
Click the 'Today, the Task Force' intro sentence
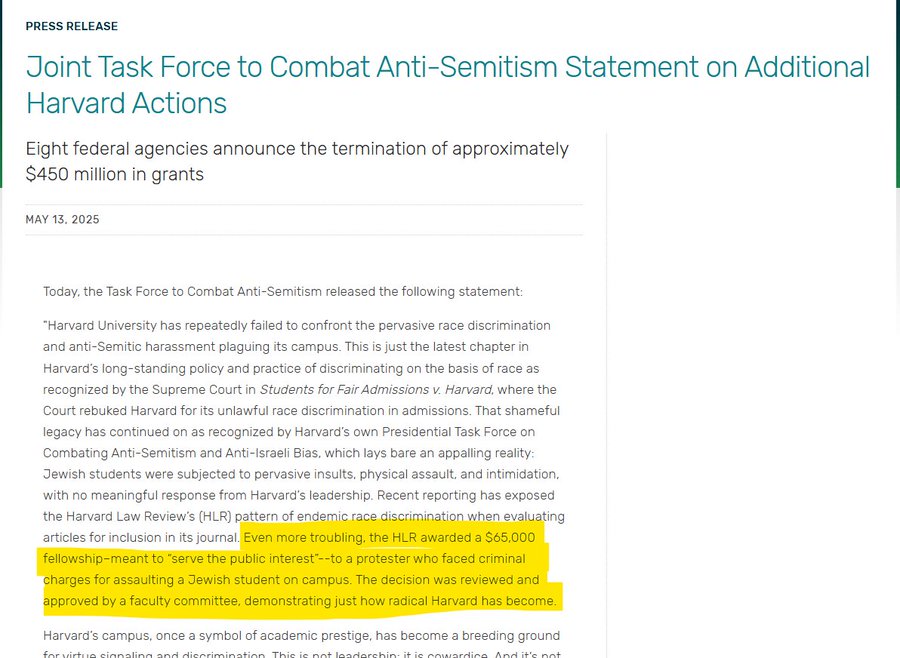tap(283, 292)
